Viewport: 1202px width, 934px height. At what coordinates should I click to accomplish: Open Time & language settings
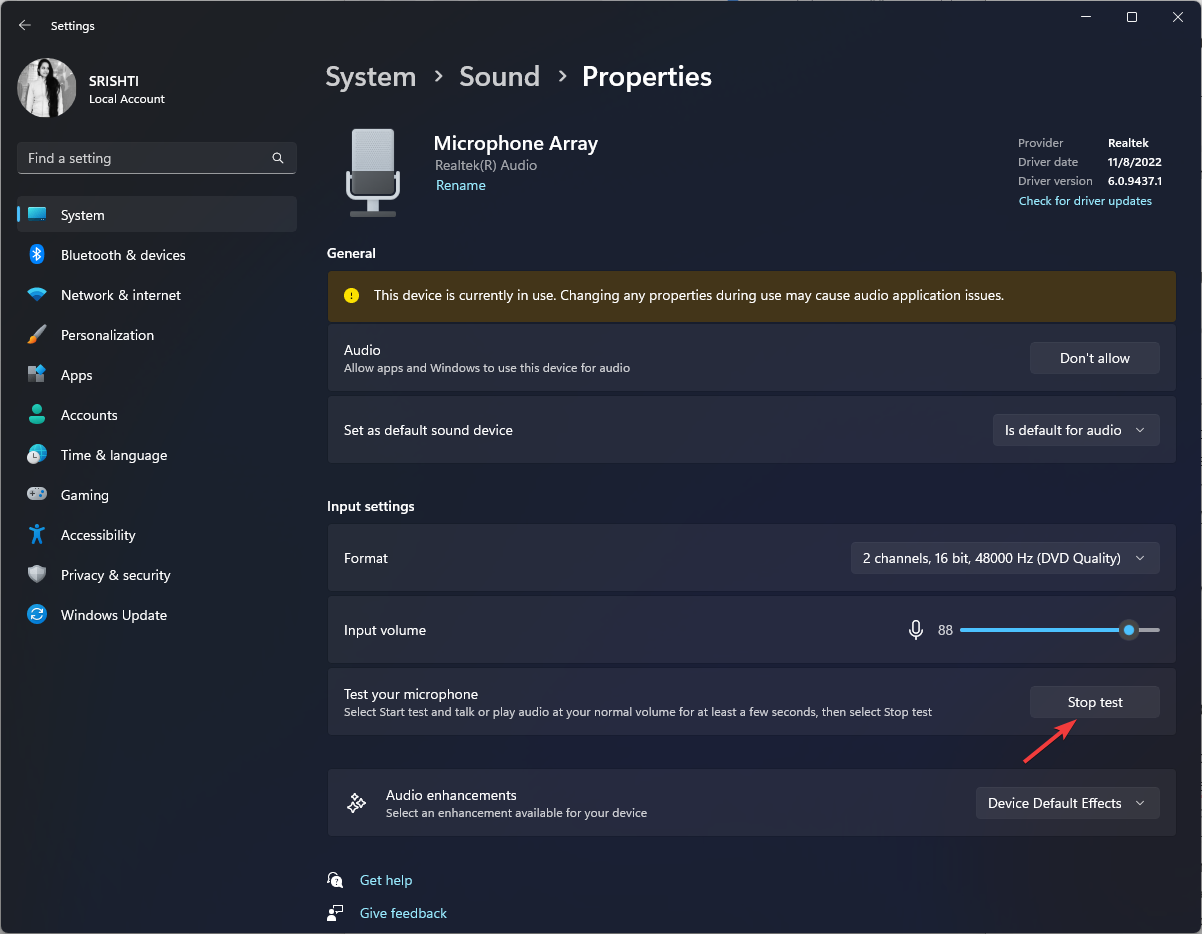click(157, 455)
